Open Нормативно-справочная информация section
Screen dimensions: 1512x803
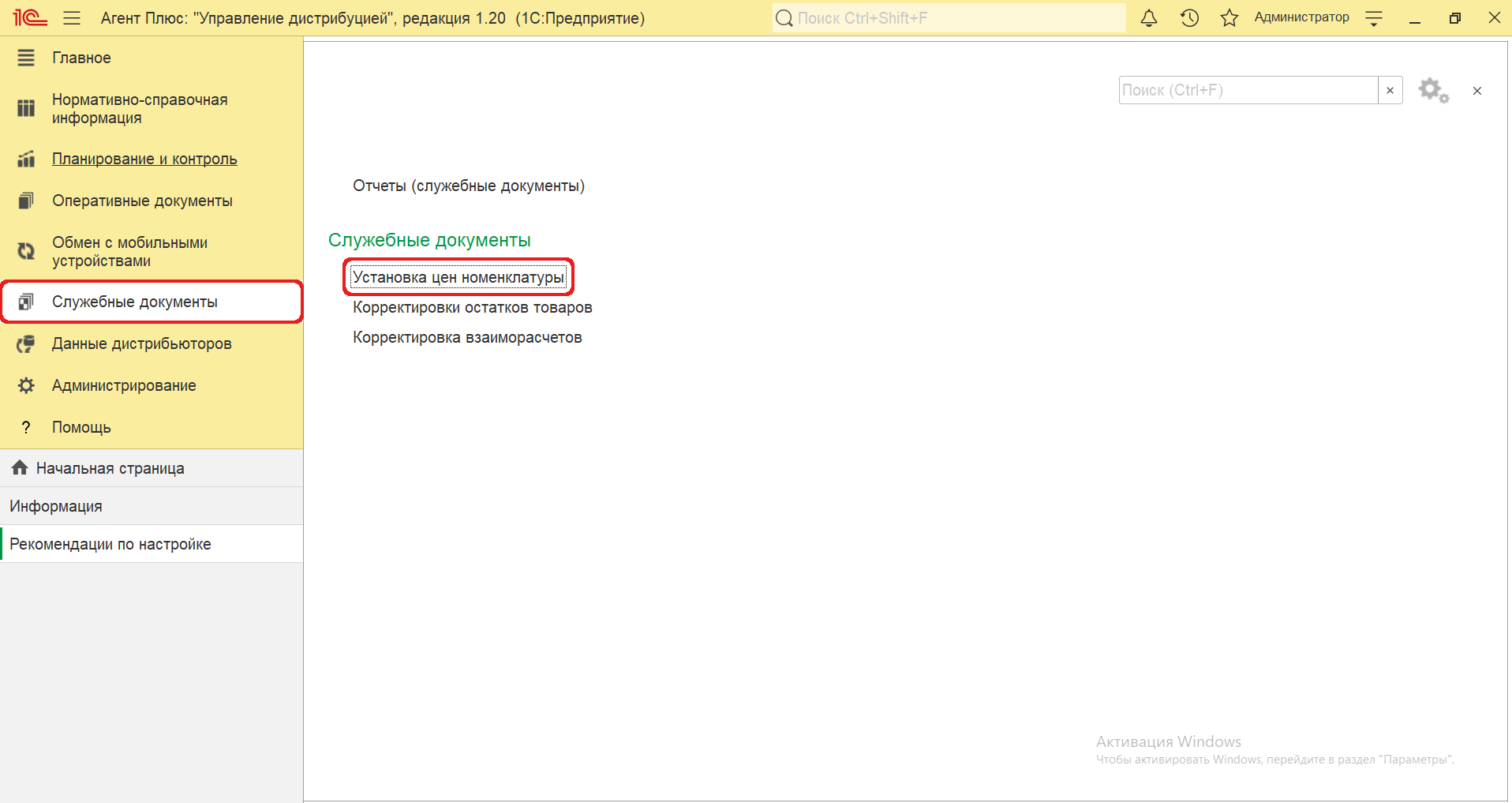pyautogui.click(x=140, y=109)
